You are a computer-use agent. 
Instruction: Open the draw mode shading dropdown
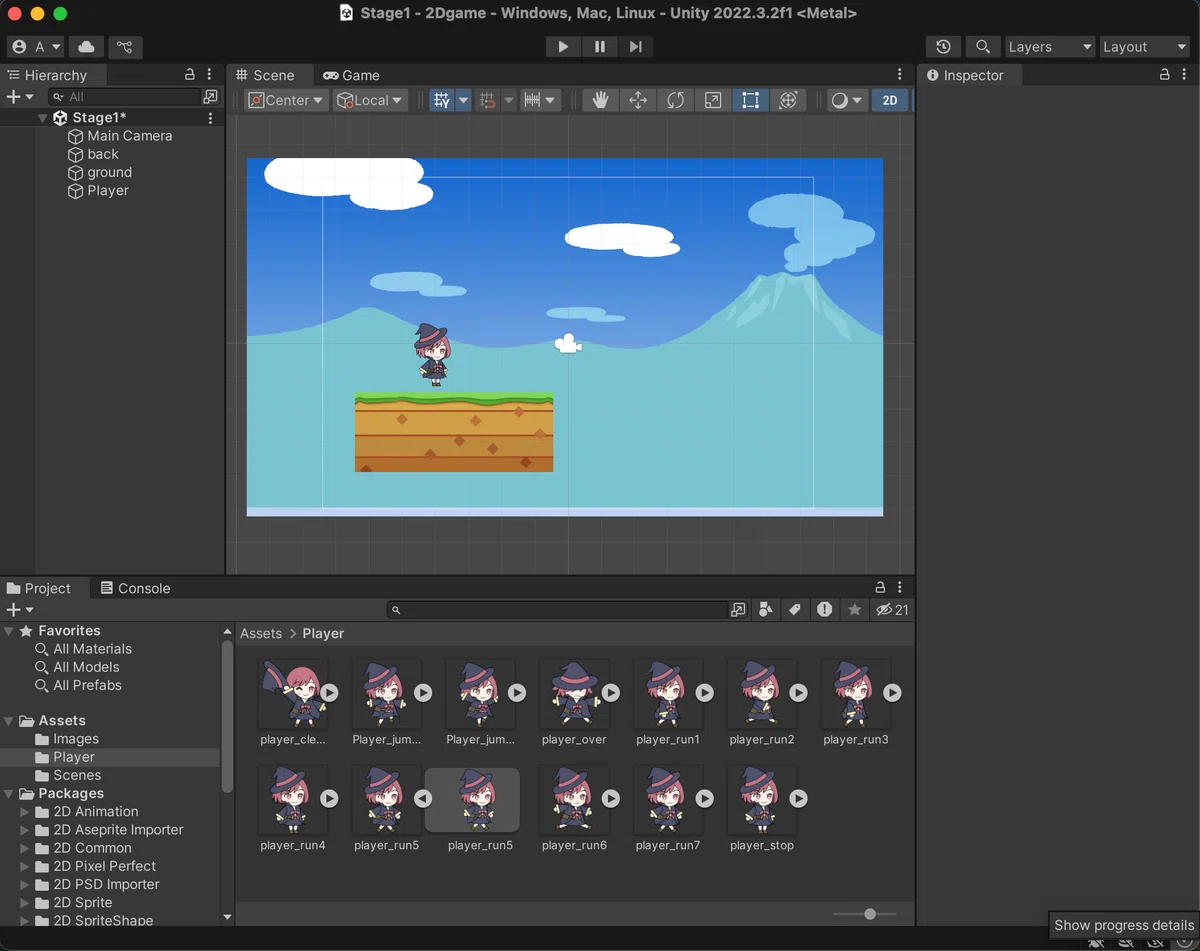click(x=848, y=100)
